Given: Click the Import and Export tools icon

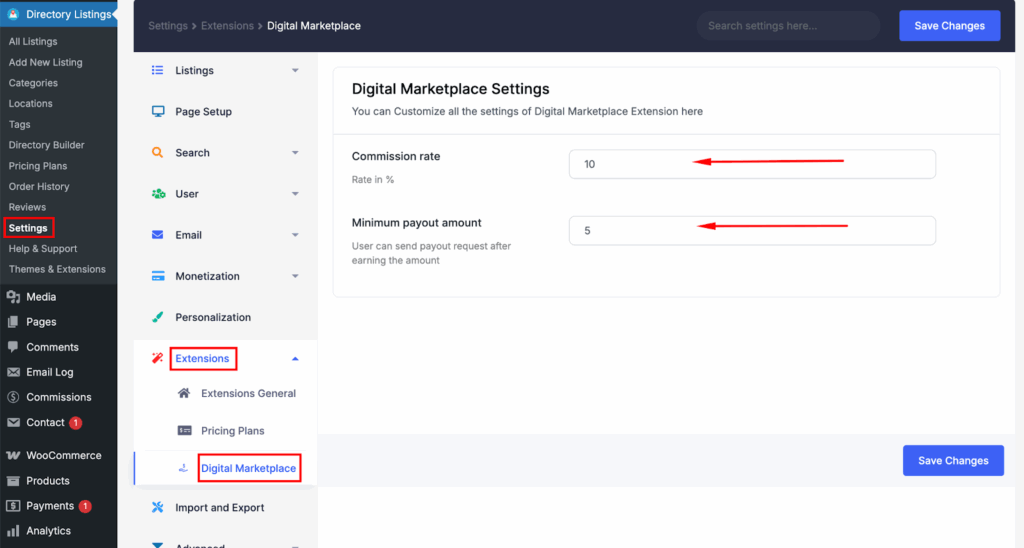Looking at the screenshot, I should click(x=158, y=508).
